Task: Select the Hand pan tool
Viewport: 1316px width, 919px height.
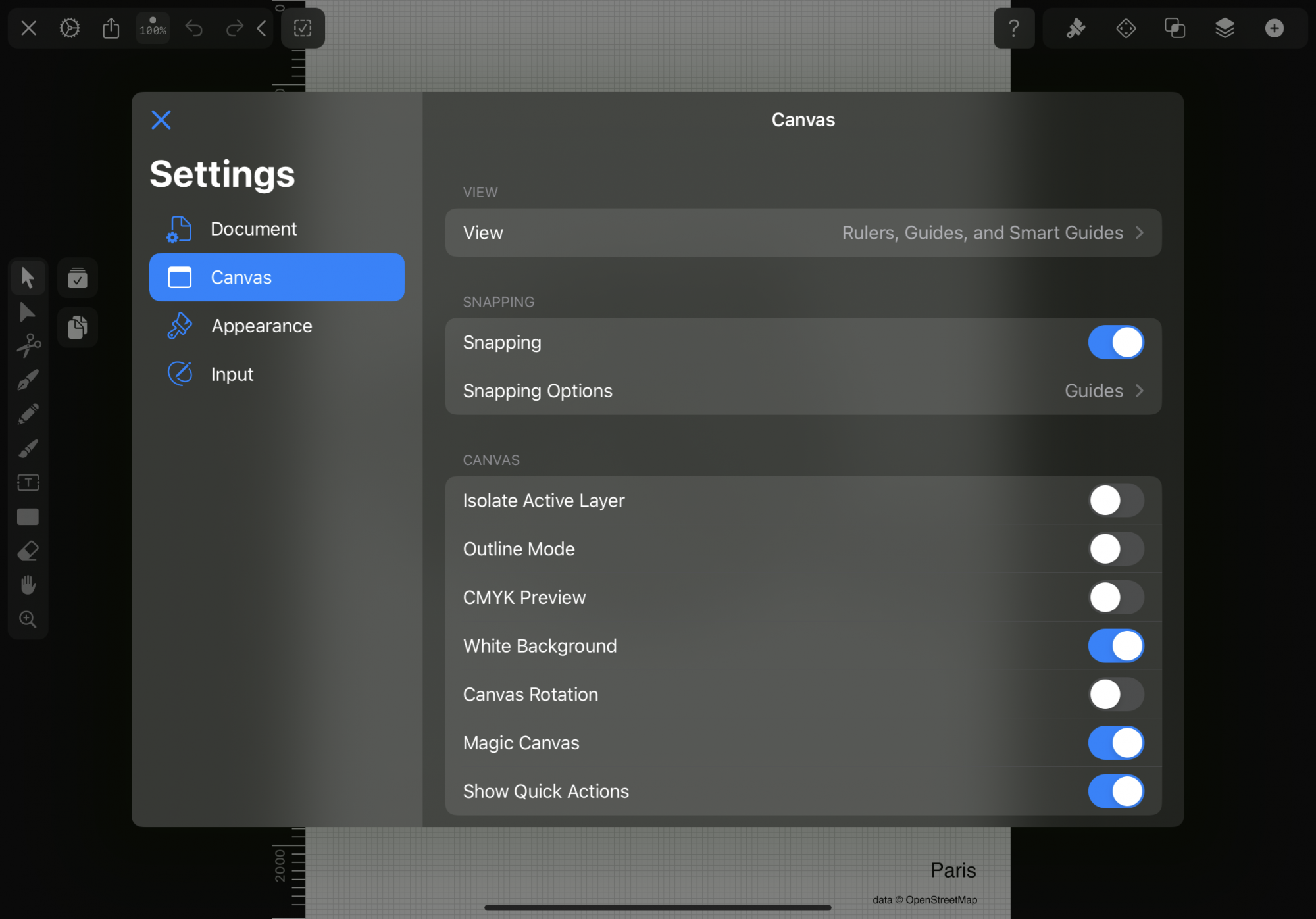Action: click(x=28, y=585)
